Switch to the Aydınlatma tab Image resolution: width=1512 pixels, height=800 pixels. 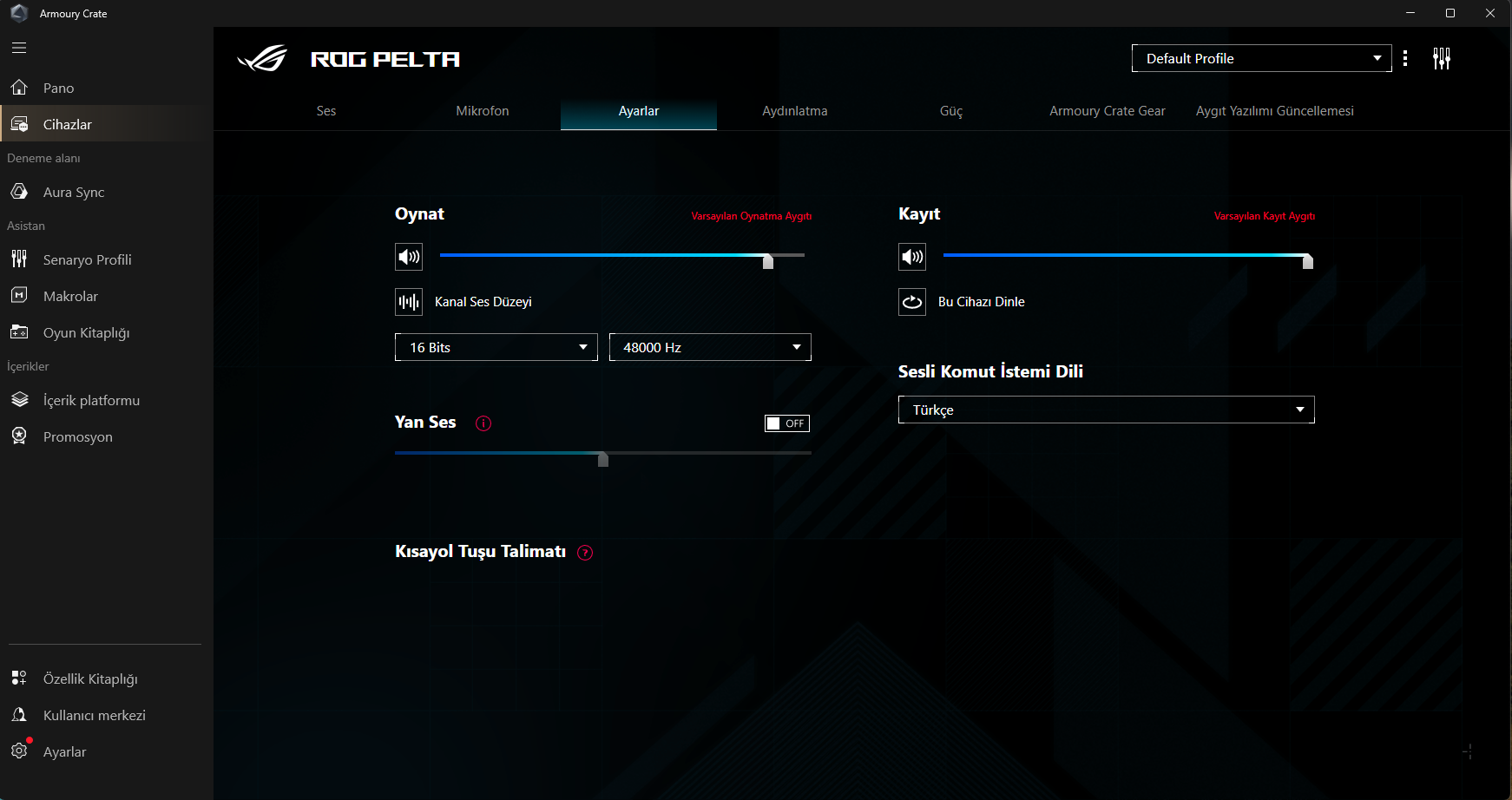click(795, 111)
